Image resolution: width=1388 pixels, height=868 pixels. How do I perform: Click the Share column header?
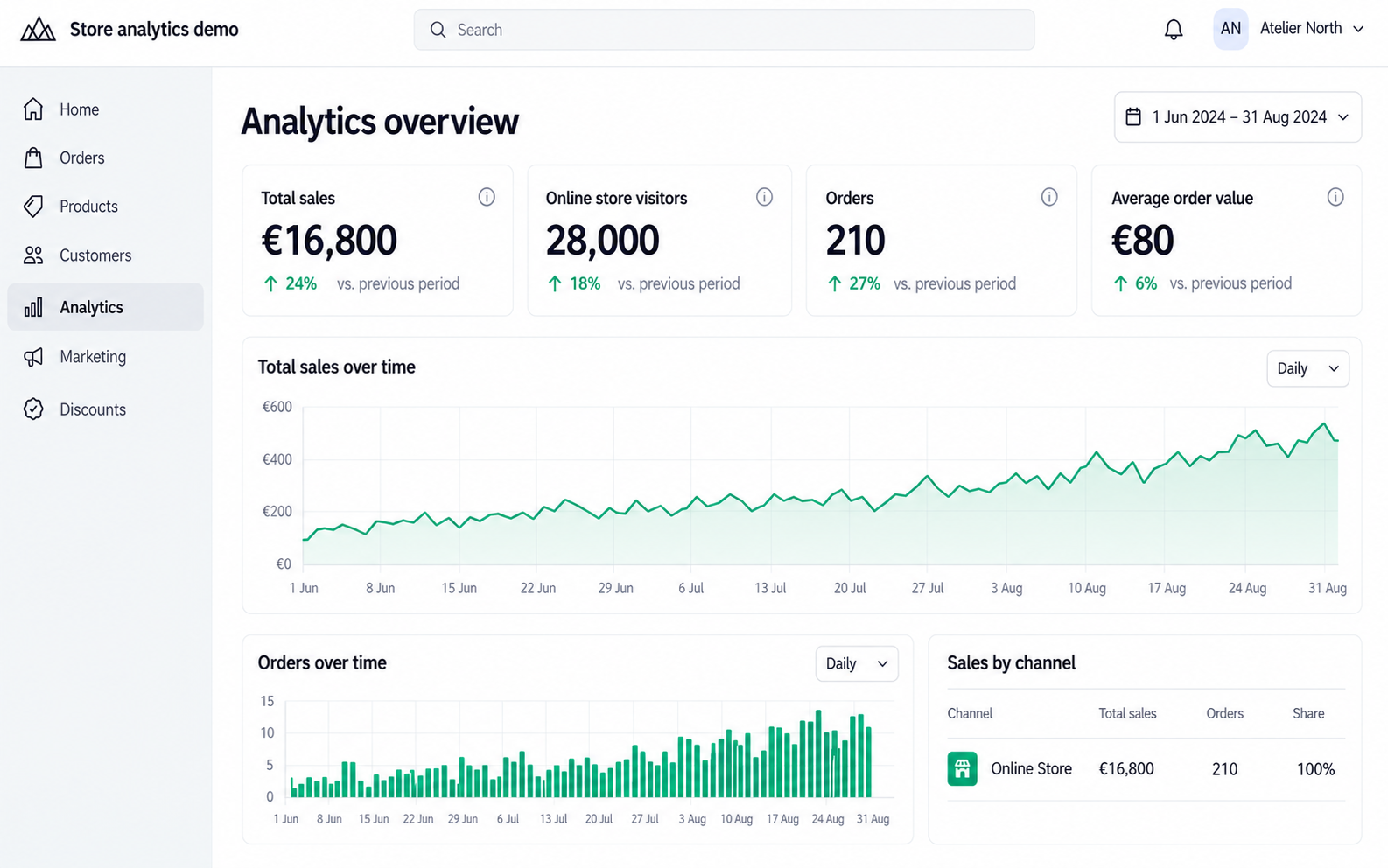(1308, 713)
